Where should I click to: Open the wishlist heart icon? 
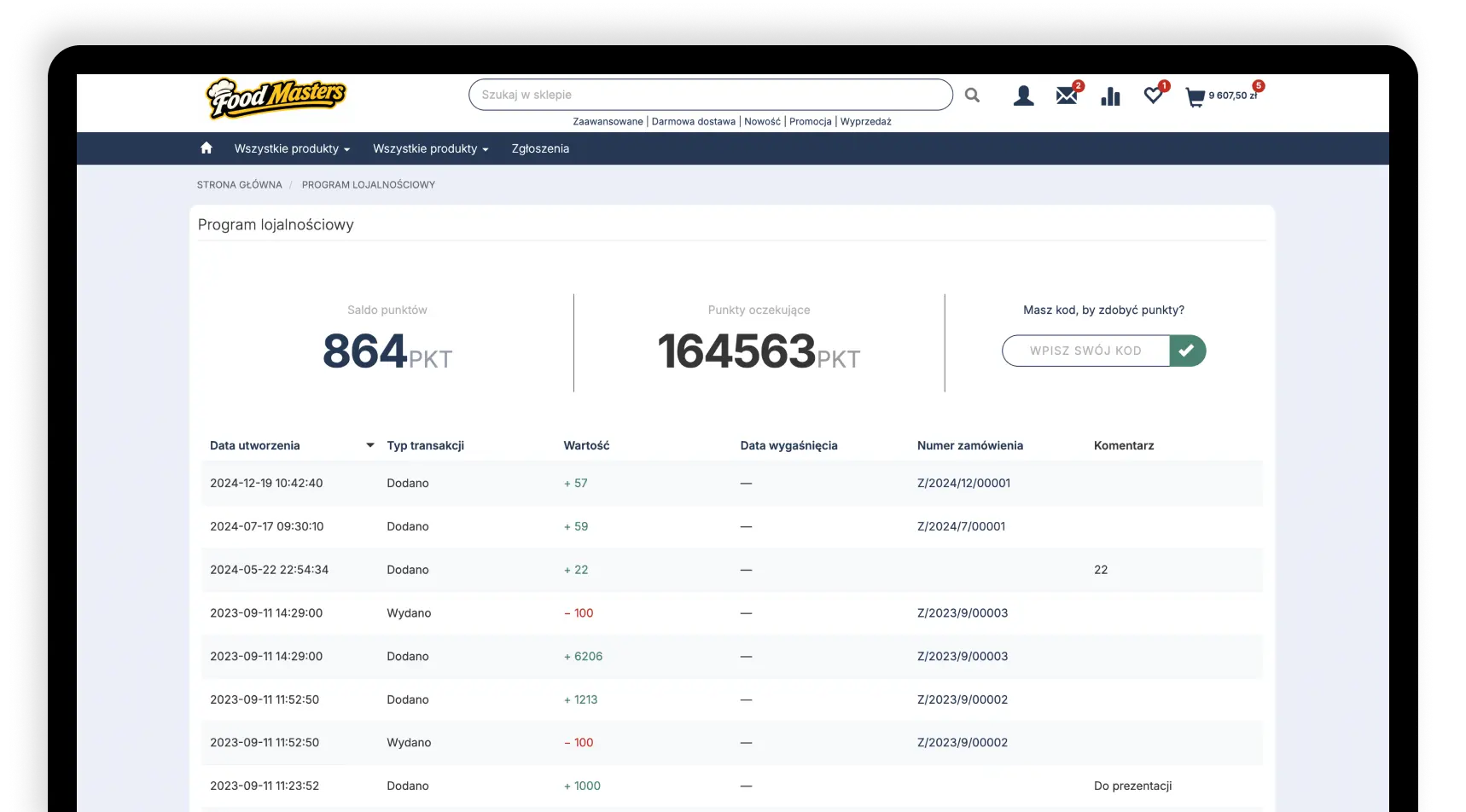tap(1153, 96)
